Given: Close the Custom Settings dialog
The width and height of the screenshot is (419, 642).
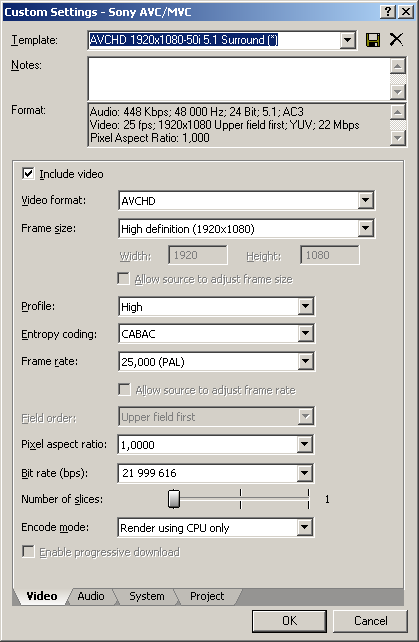Looking at the screenshot, I should pos(405,11).
